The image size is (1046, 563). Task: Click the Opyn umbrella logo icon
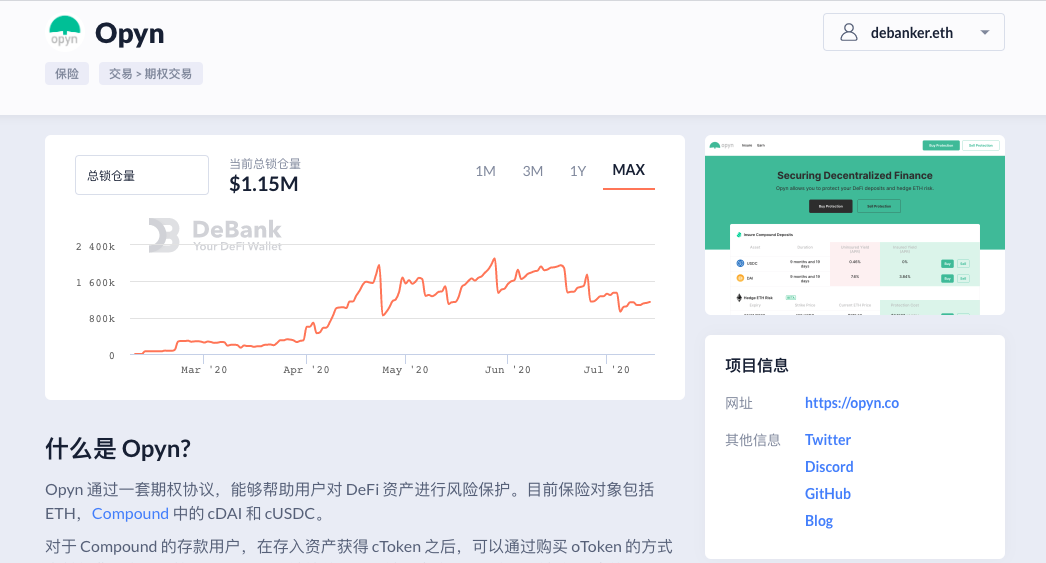pos(65,33)
